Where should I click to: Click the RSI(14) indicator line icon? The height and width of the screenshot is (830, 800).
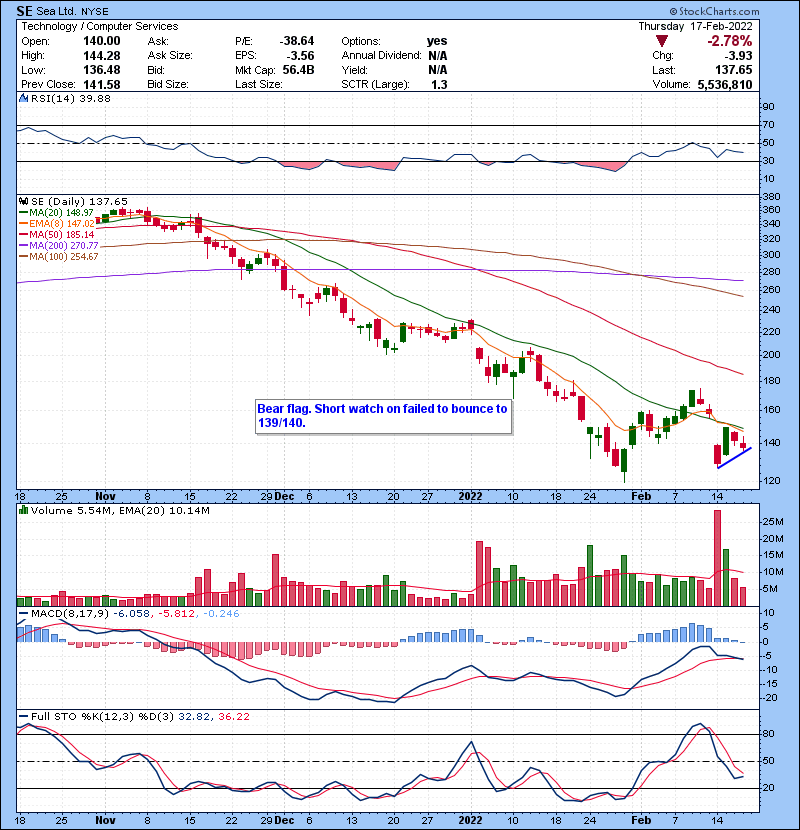pyautogui.click(x=23, y=98)
